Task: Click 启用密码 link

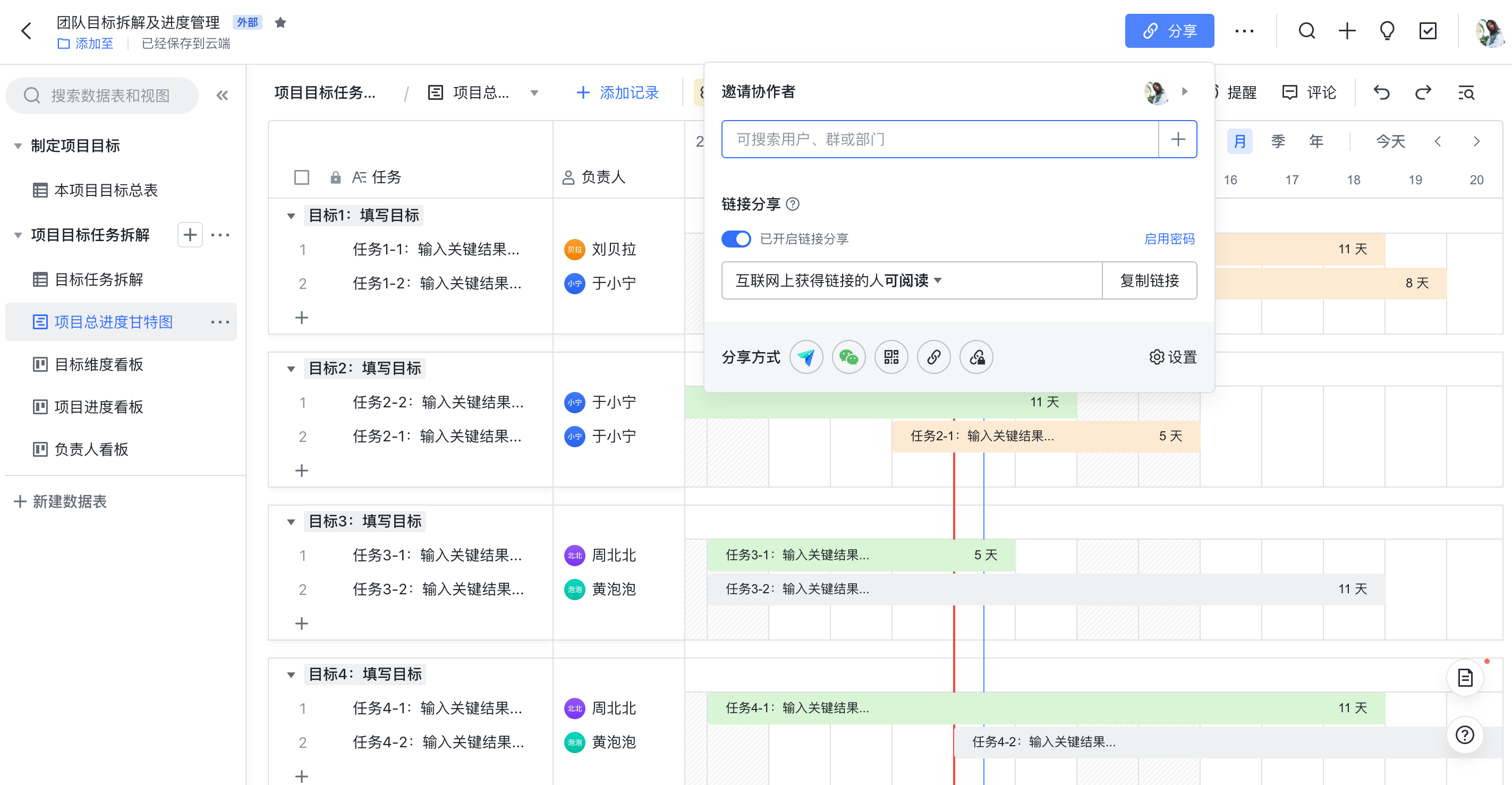Action: (x=1169, y=239)
